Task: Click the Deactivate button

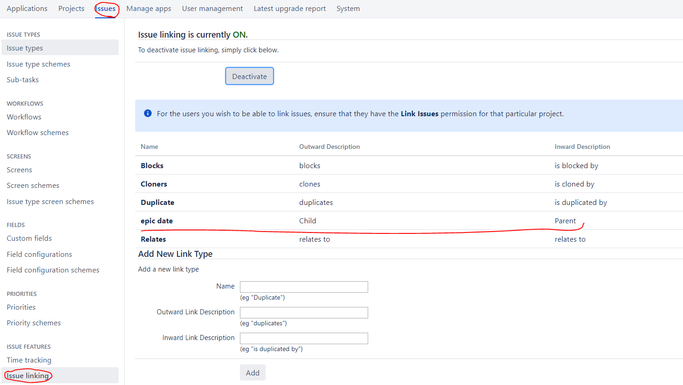Action: pyautogui.click(x=249, y=76)
